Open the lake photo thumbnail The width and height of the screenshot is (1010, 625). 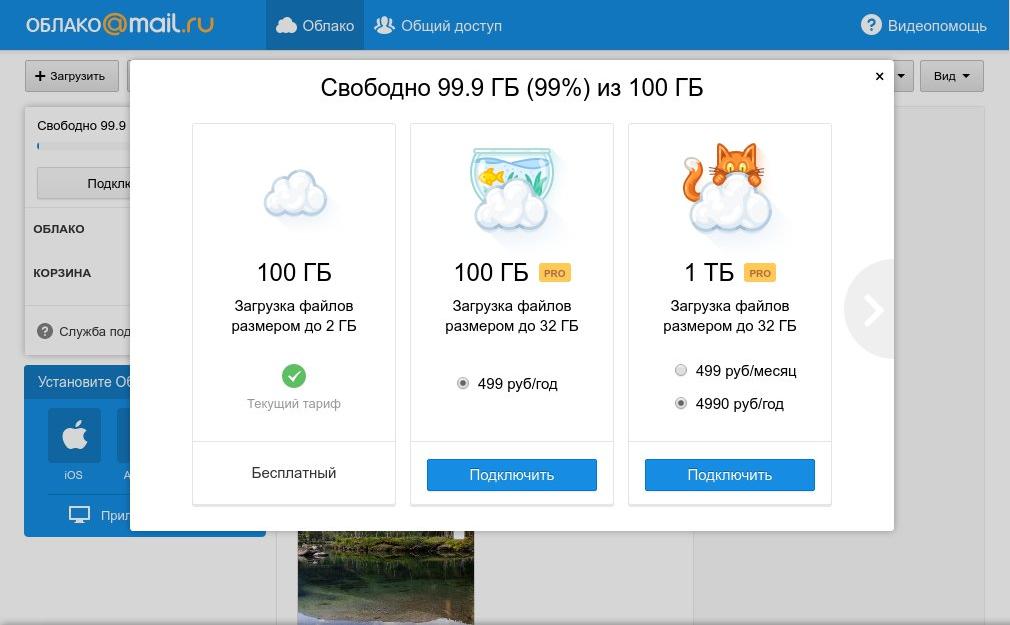tap(385, 577)
